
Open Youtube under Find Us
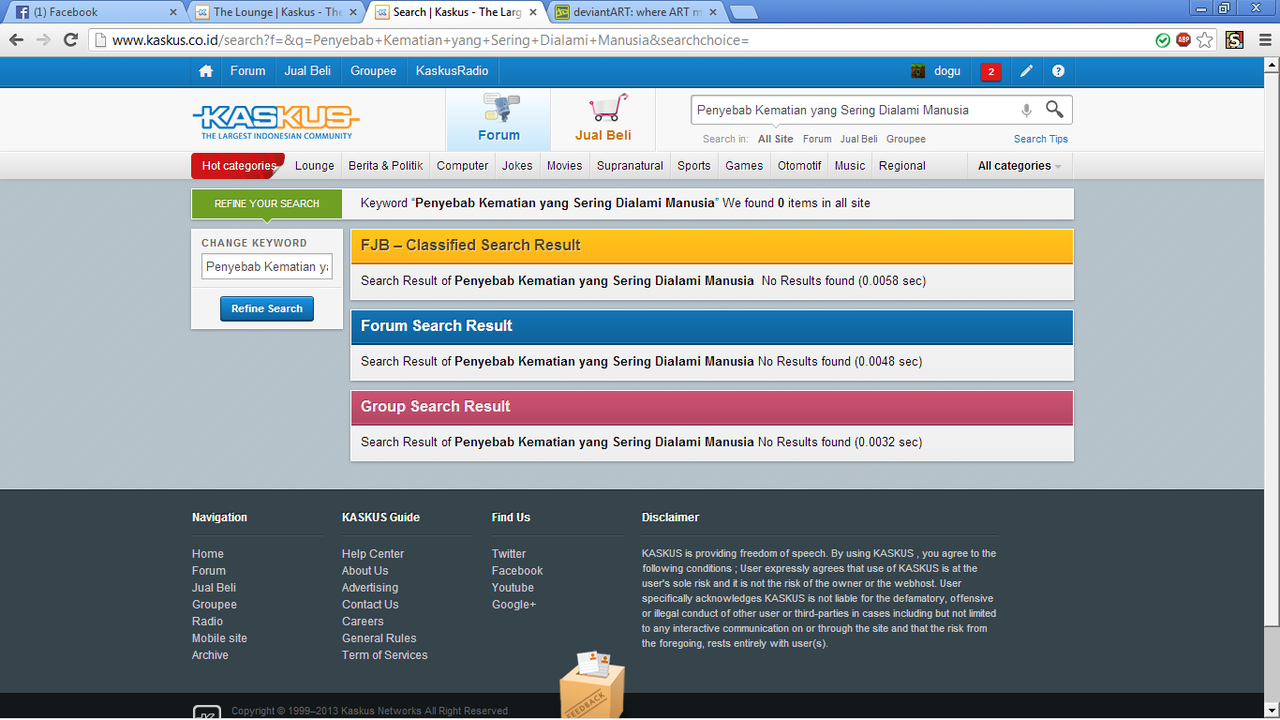tap(513, 588)
